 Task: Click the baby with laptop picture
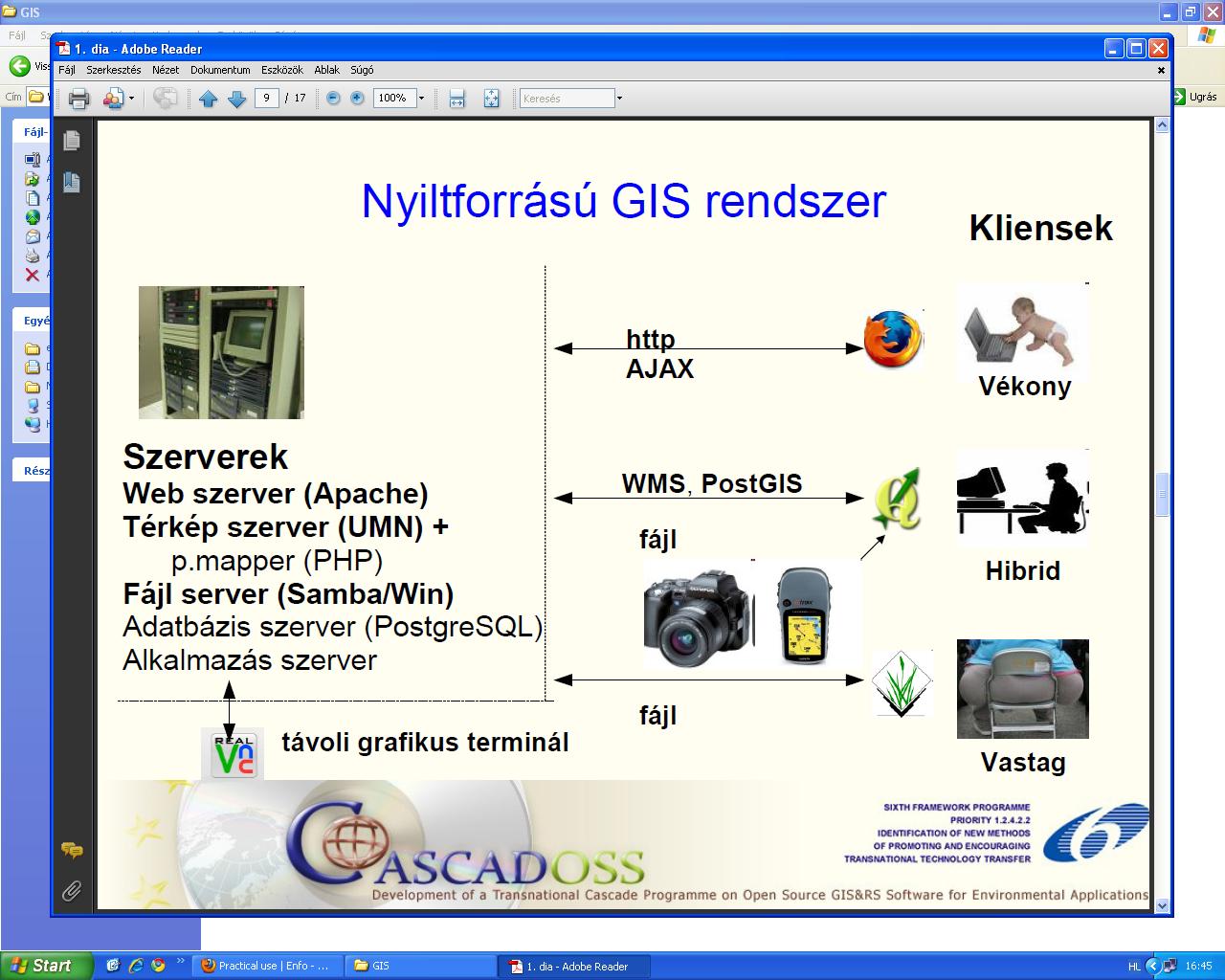(1022, 330)
